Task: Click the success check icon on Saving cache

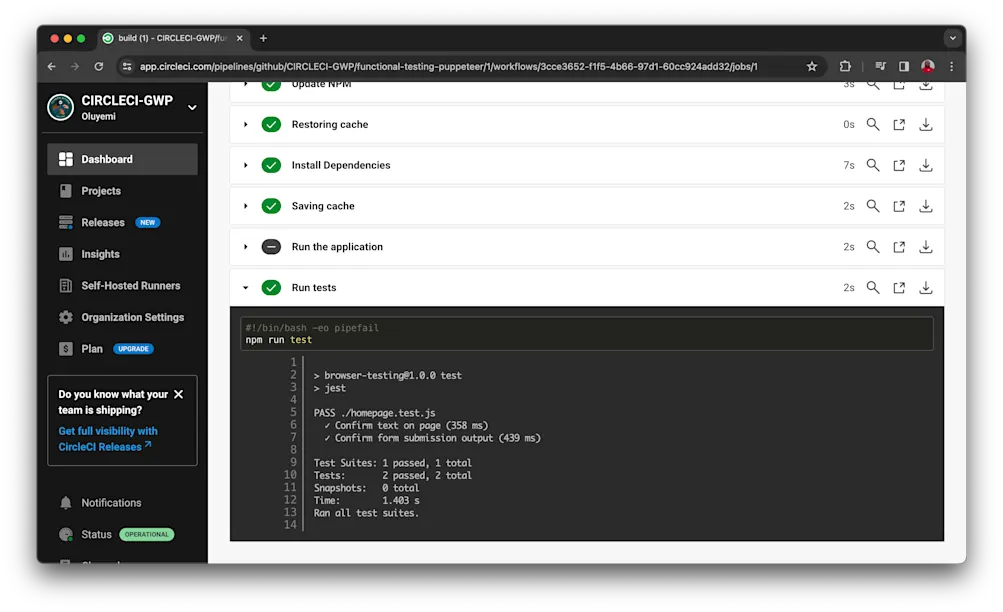Action: (x=270, y=206)
